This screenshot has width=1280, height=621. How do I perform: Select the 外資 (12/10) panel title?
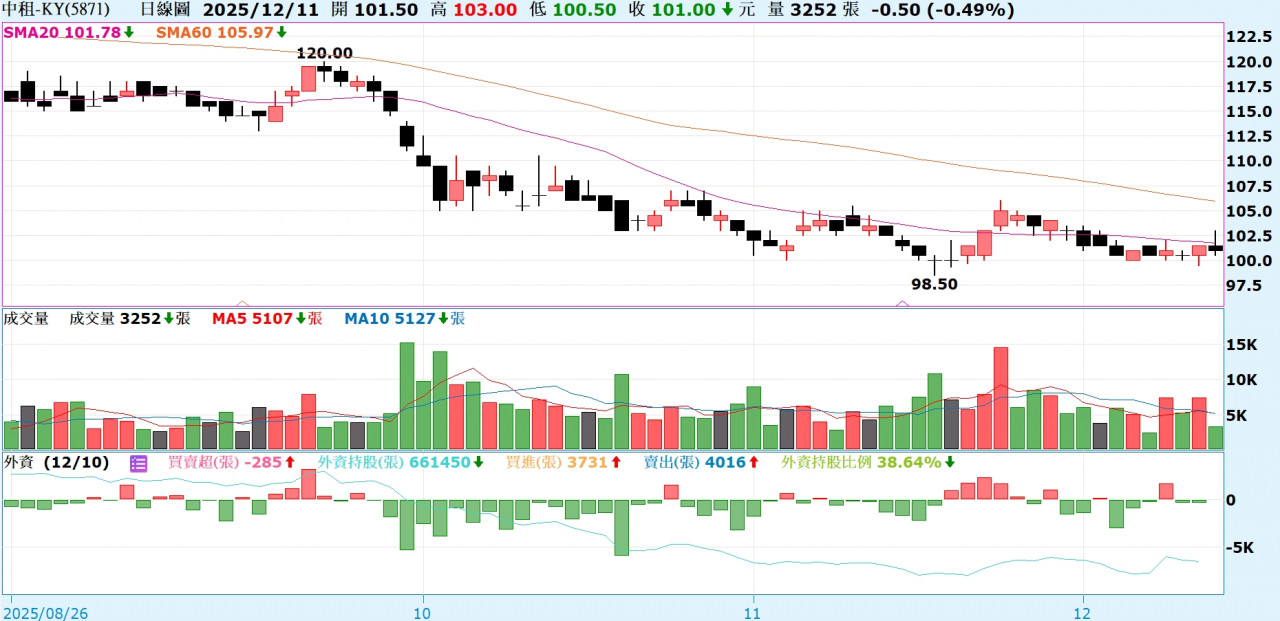coord(58,463)
